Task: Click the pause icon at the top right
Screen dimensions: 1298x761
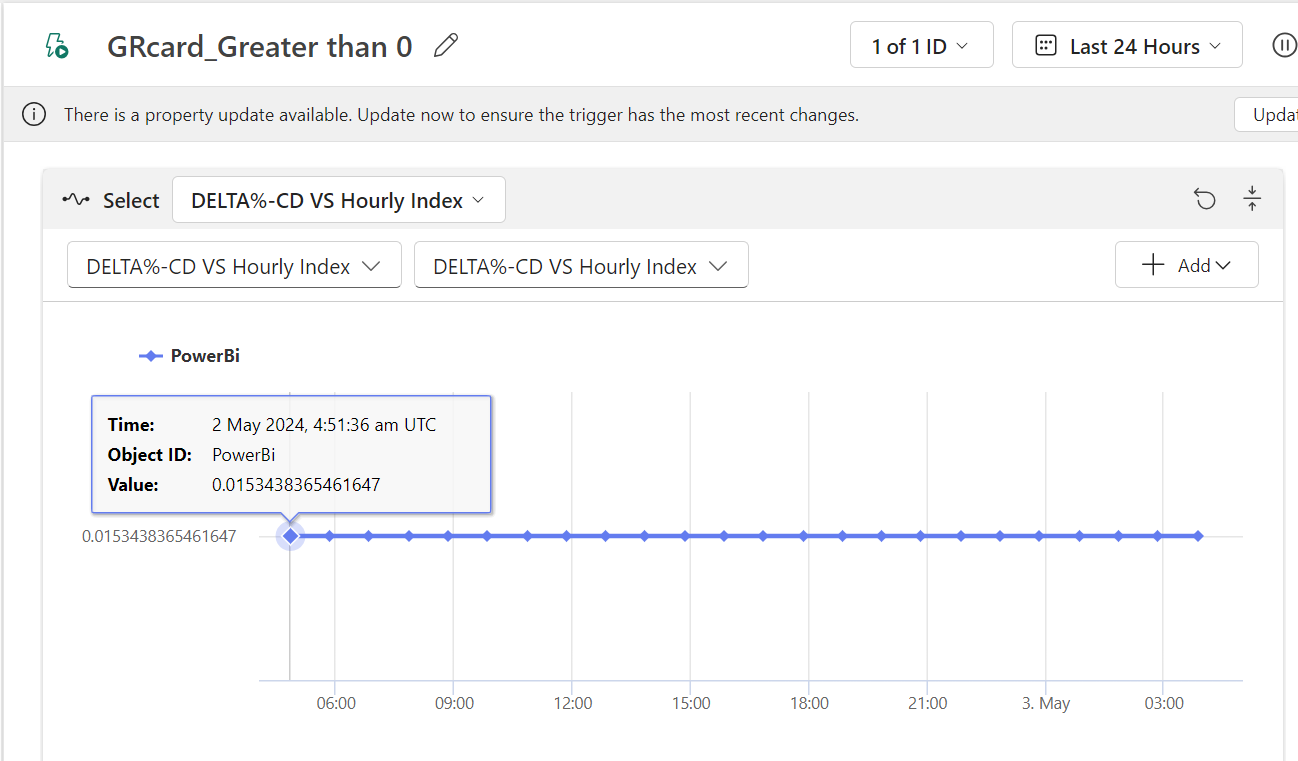Action: pyautogui.click(x=1284, y=46)
